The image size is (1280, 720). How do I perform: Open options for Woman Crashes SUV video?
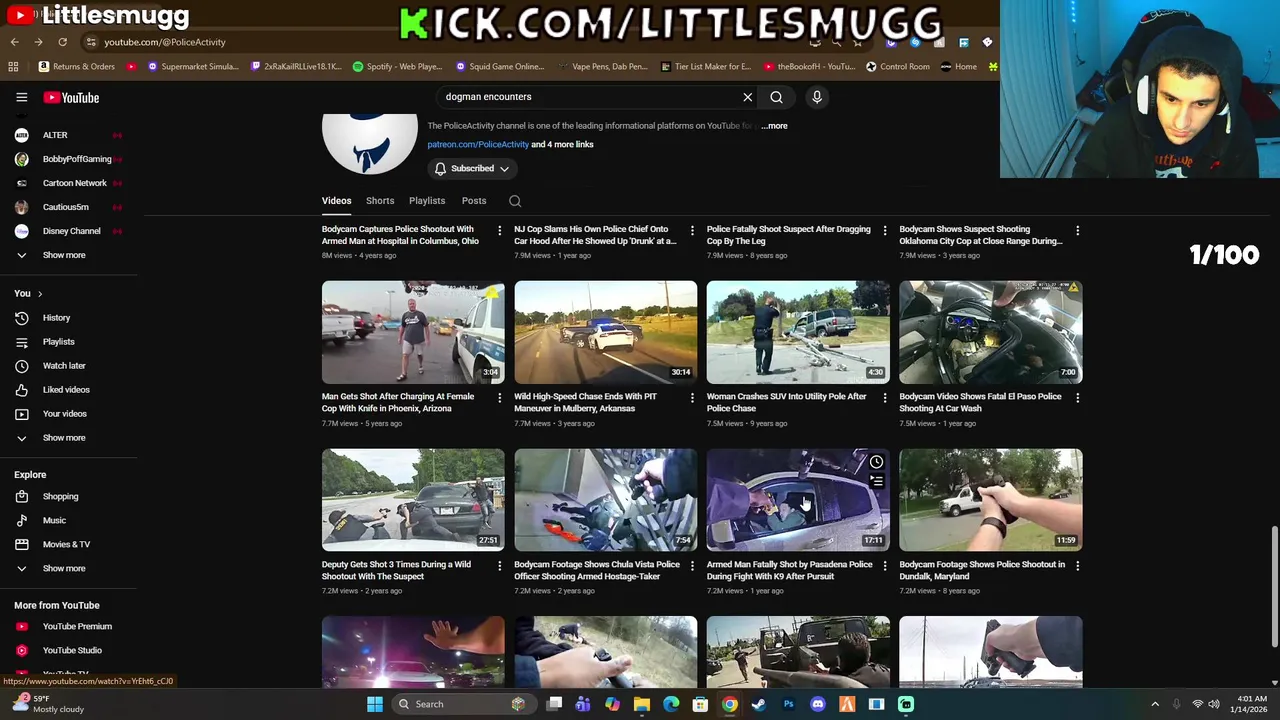pos(884,398)
